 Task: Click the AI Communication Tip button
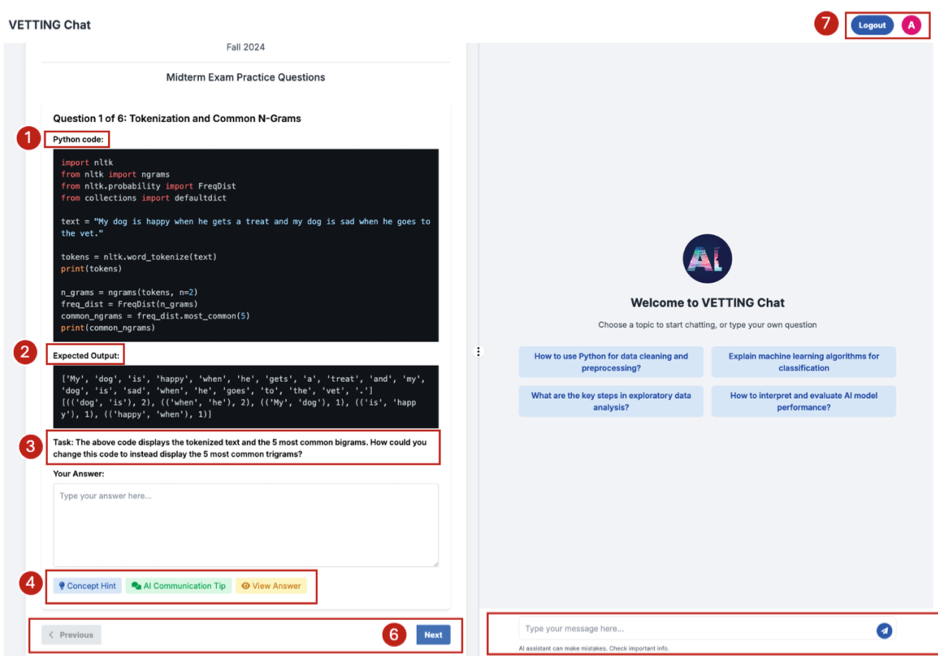pyautogui.click(x=178, y=585)
